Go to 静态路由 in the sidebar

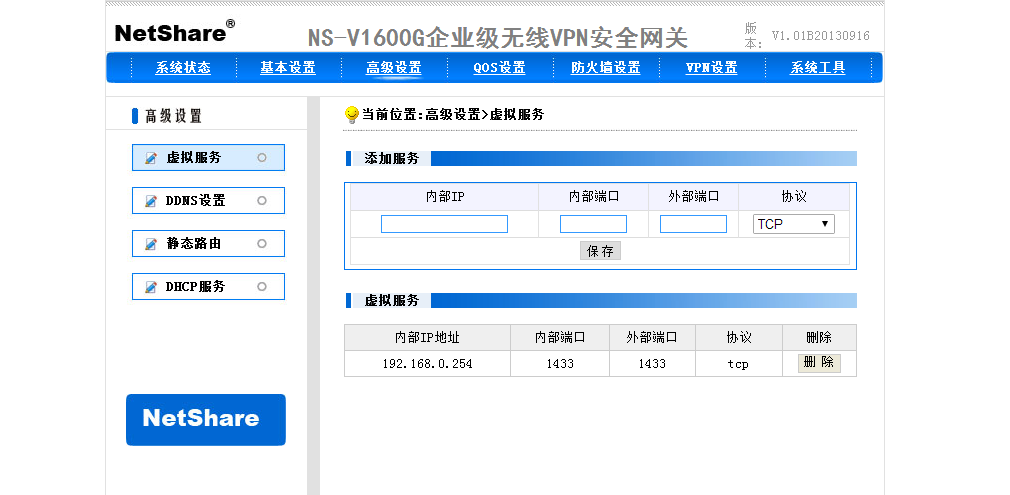tap(208, 244)
